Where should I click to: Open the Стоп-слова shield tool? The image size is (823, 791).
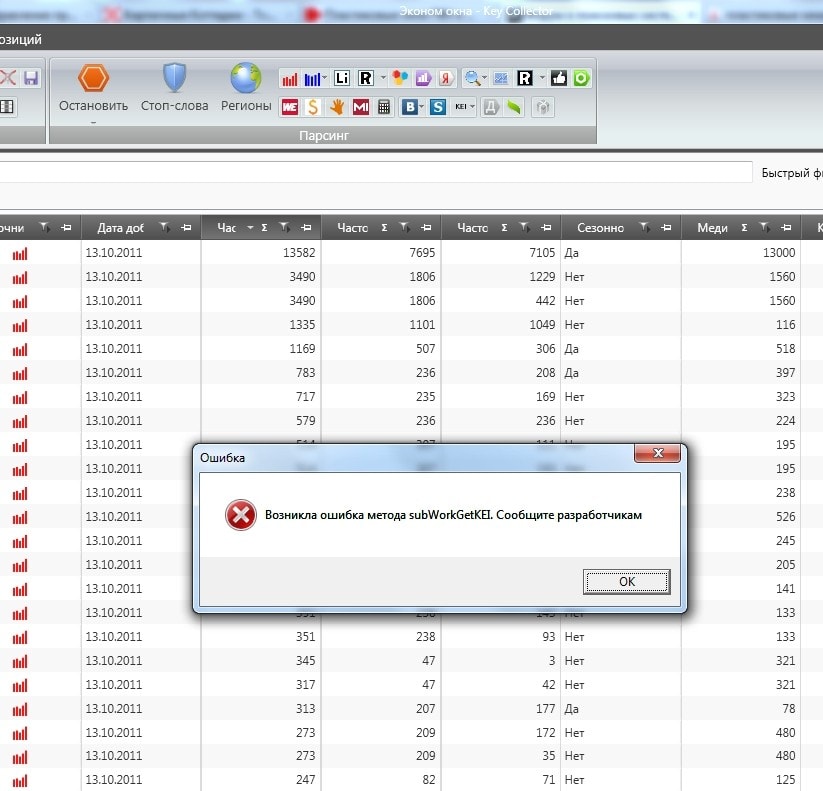174,87
